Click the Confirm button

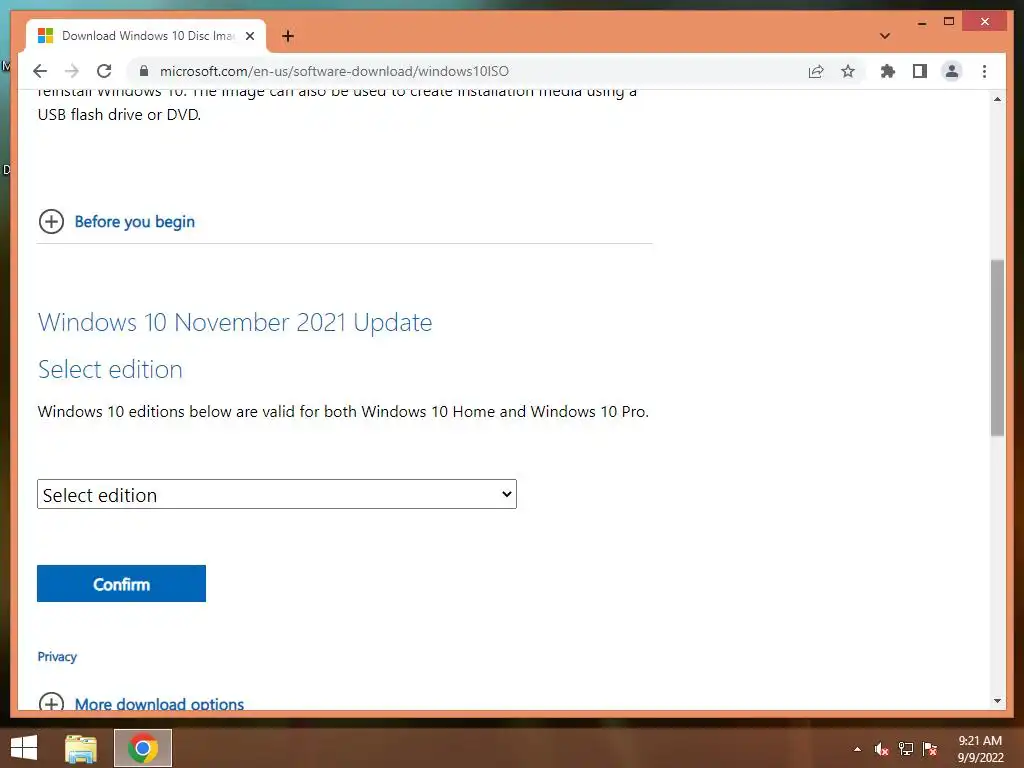(121, 583)
